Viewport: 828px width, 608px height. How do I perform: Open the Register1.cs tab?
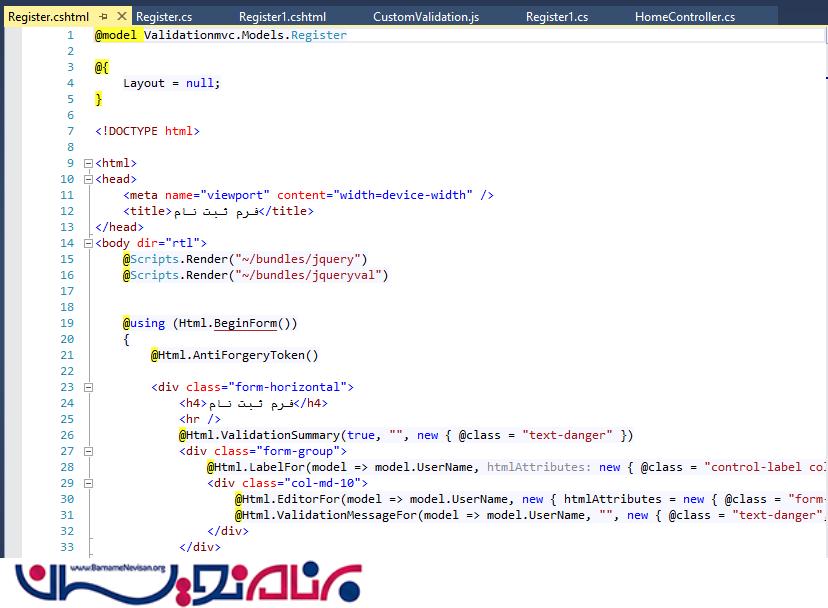pyautogui.click(x=558, y=17)
